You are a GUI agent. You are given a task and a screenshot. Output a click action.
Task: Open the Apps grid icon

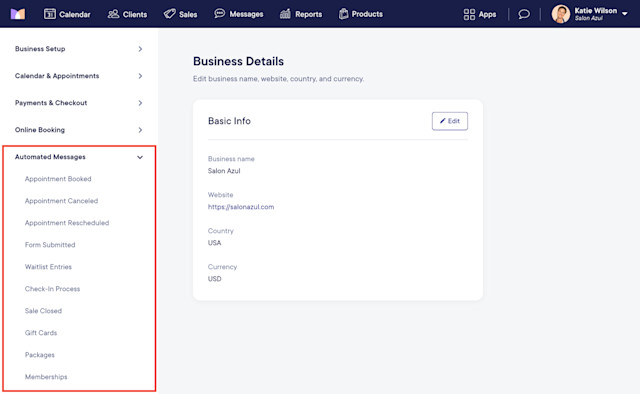click(x=469, y=14)
